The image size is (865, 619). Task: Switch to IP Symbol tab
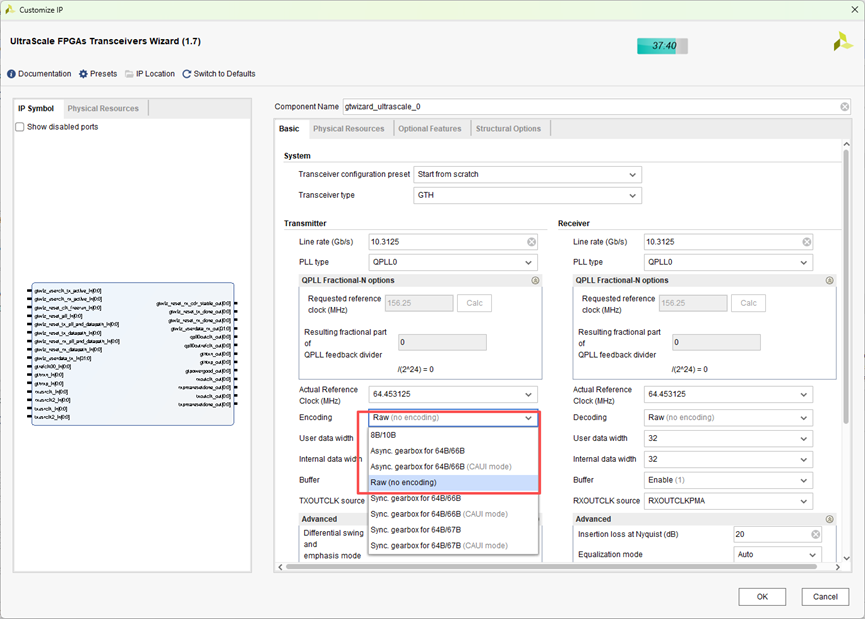(x=36, y=108)
